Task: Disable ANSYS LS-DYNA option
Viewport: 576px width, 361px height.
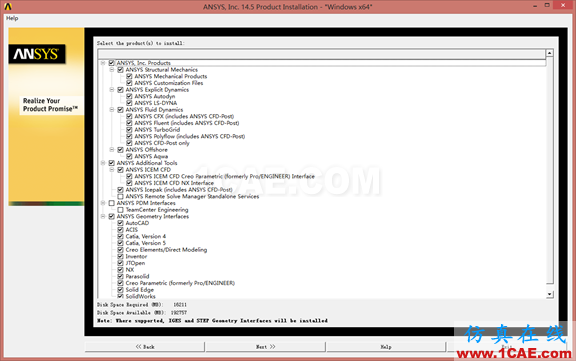Action: point(129,103)
